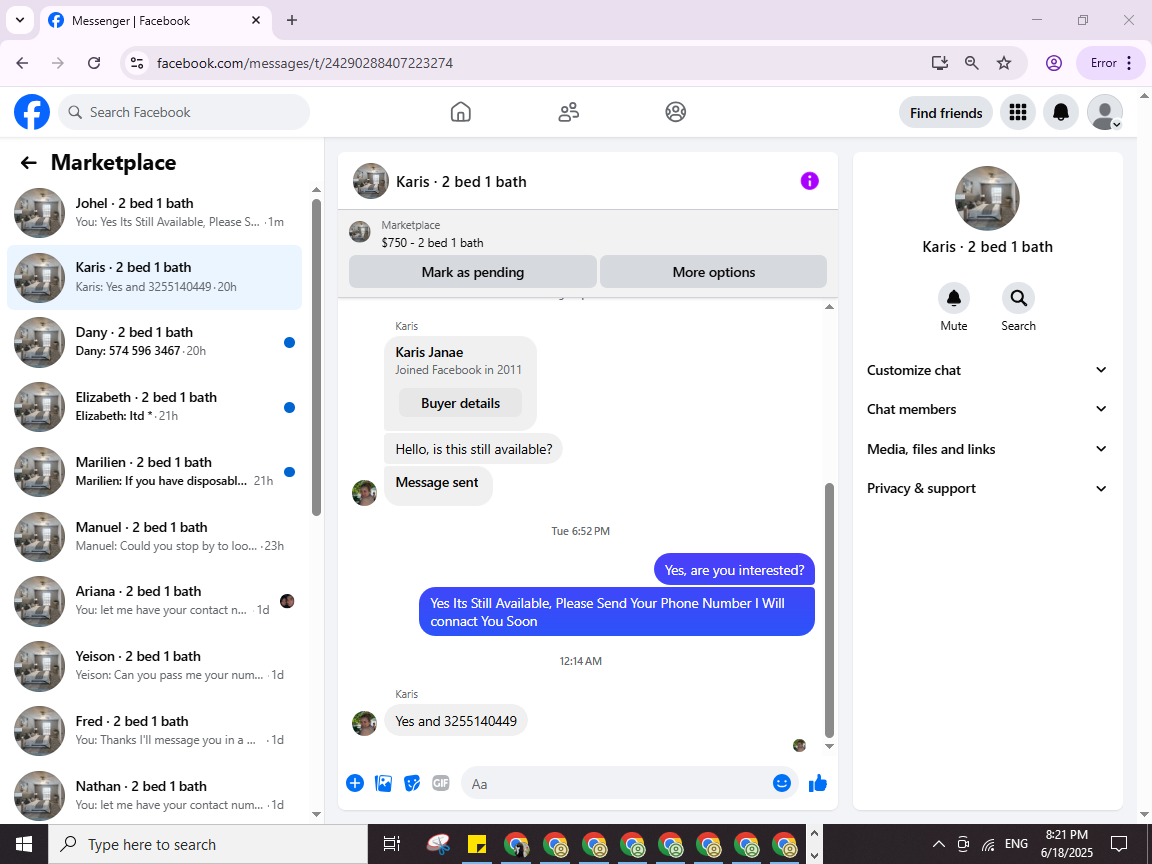
Task: Select the Messenger | Facebook tab
Action: (x=154, y=21)
